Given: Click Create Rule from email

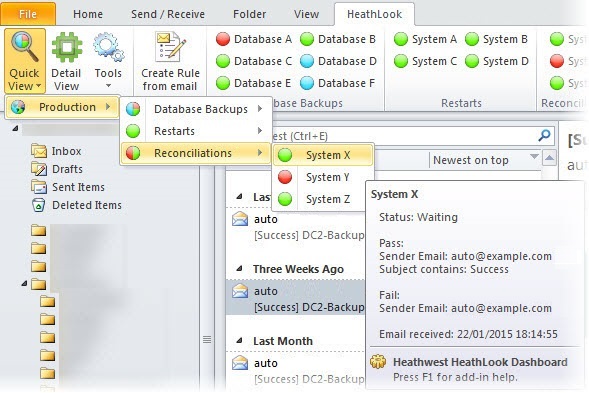Looking at the screenshot, I should (170, 61).
